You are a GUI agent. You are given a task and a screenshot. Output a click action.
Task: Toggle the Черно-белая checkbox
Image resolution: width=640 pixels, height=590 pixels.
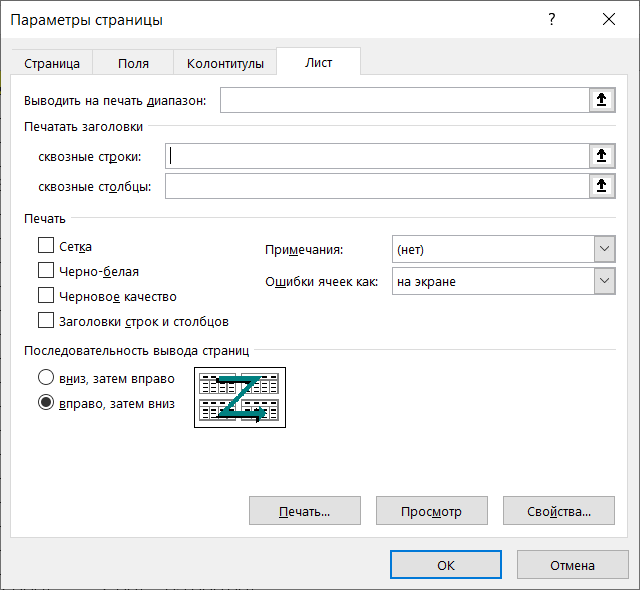46,271
